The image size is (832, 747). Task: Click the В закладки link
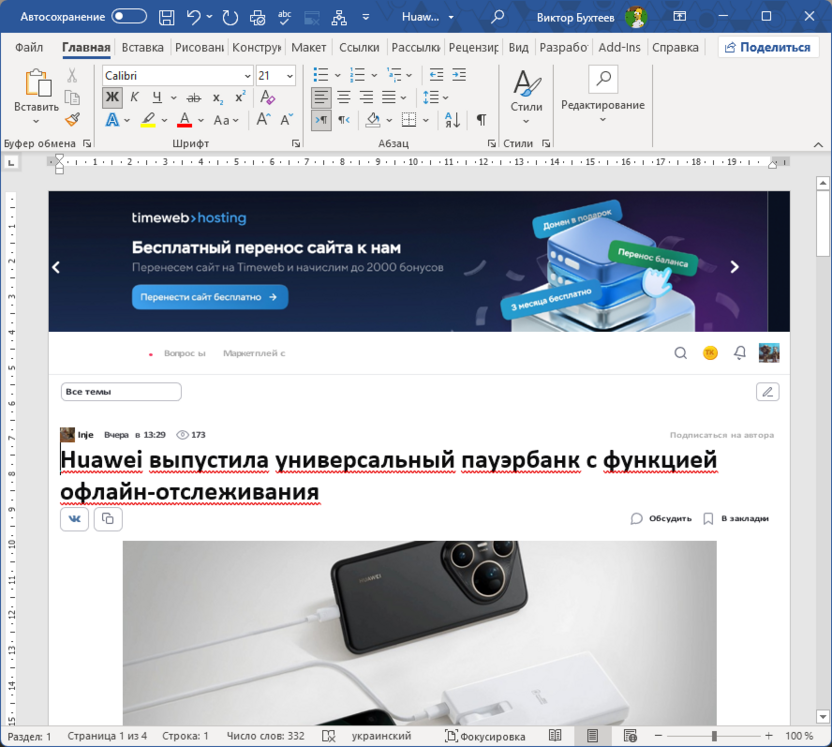tap(736, 518)
